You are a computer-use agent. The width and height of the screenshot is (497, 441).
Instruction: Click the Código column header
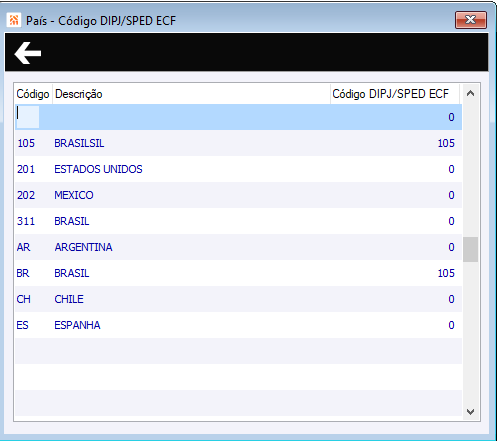(x=33, y=94)
